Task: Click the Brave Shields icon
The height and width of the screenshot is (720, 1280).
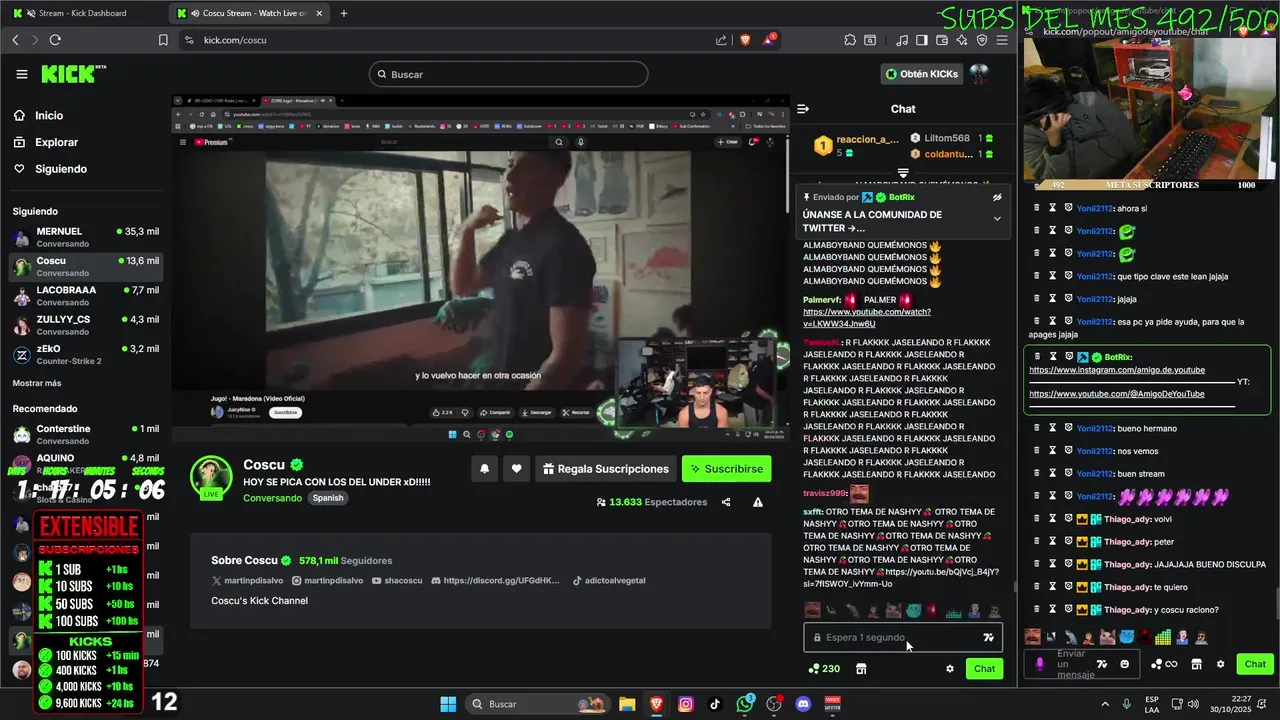Action: (x=745, y=40)
